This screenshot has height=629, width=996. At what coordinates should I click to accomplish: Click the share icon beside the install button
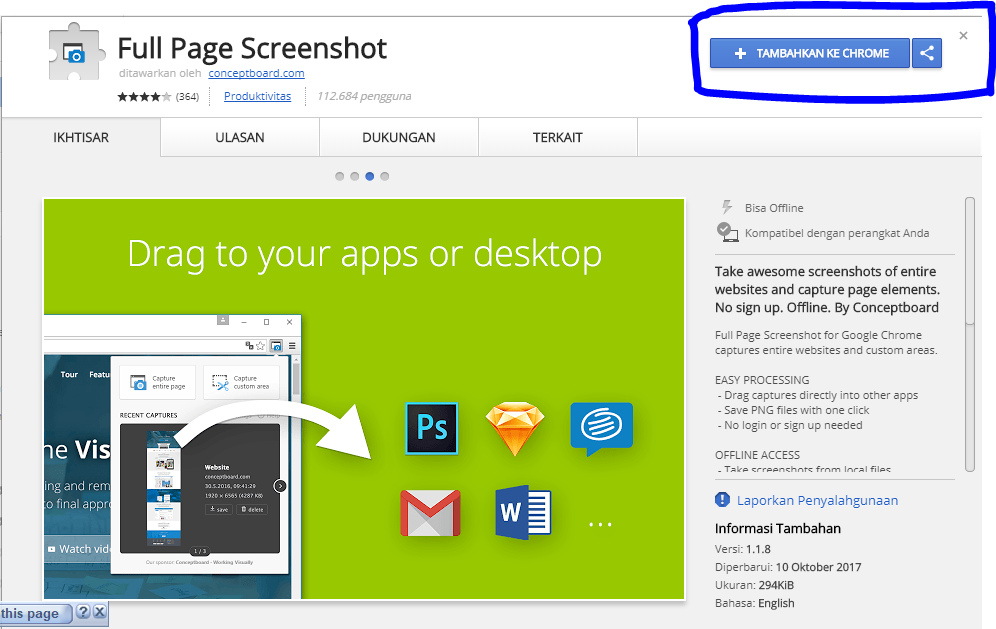pos(926,53)
